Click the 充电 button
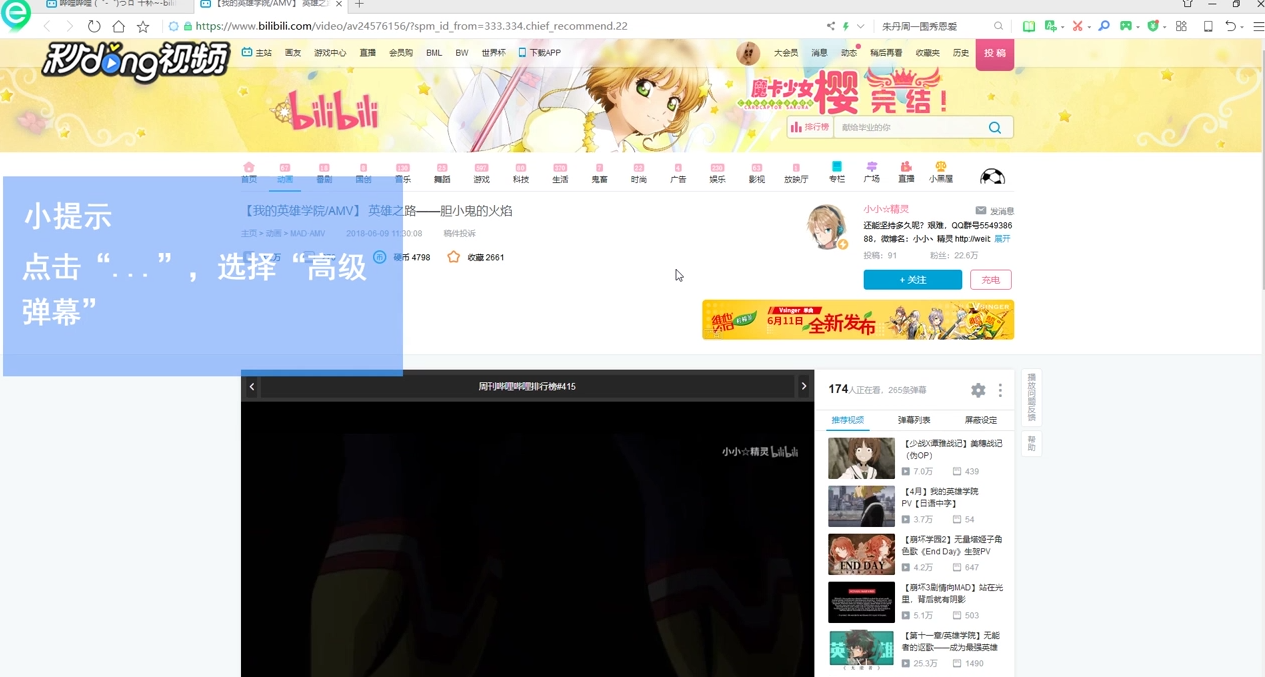 tap(990, 280)
